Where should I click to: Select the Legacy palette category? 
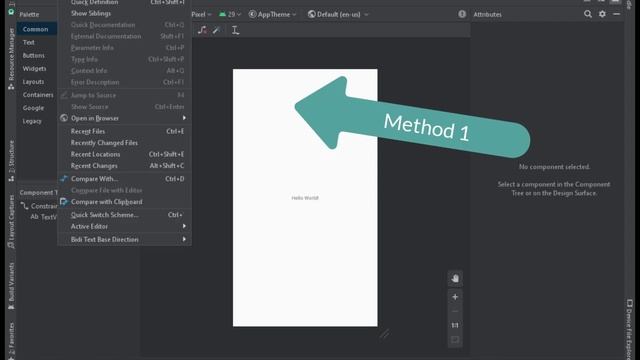[32, 121]
